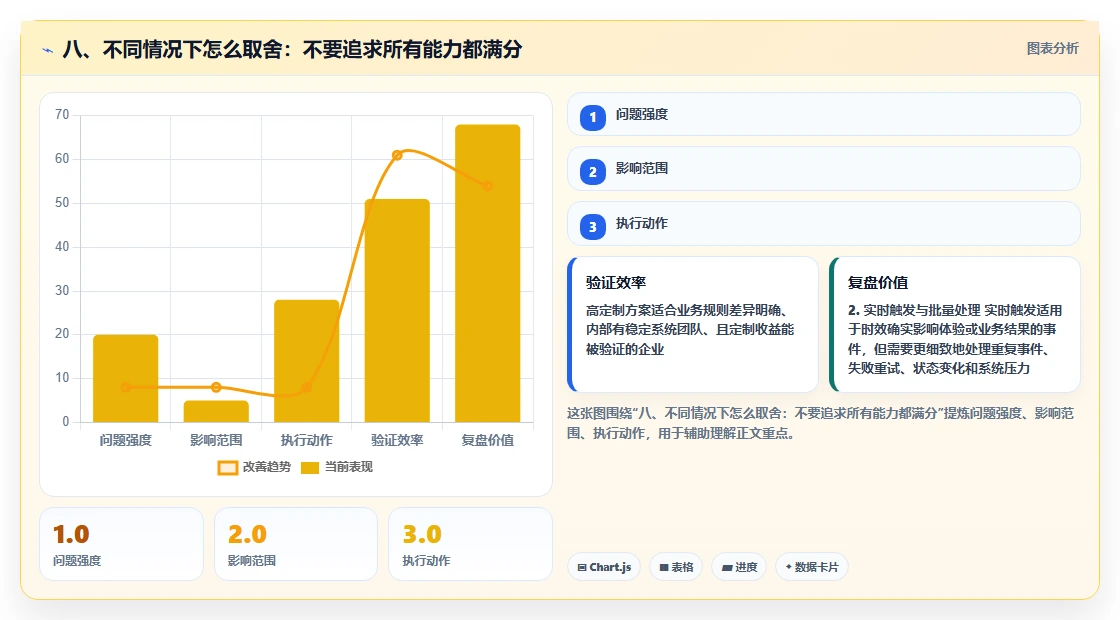Click the 验证效率 bar in the chart
Viewport: 1120px width, 620px height.
pos(397,311)
